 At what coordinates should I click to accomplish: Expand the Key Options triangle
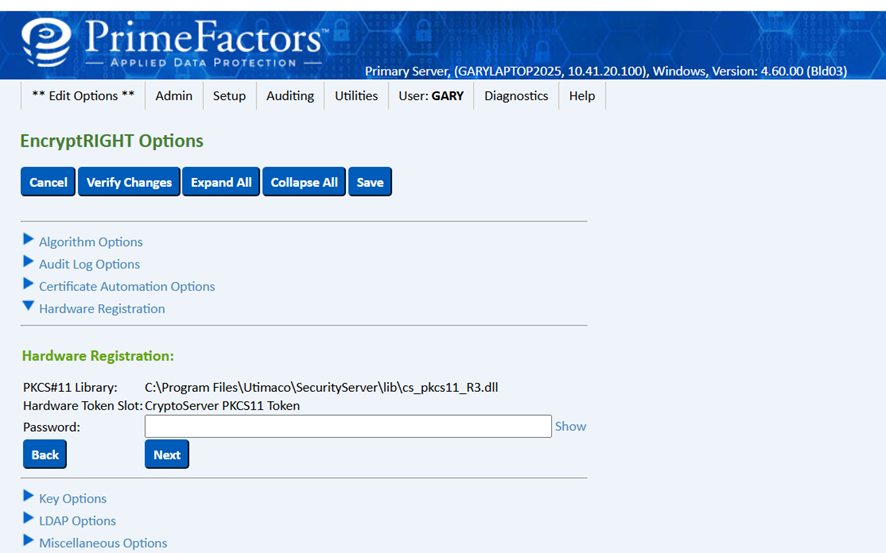pos(28,496)
